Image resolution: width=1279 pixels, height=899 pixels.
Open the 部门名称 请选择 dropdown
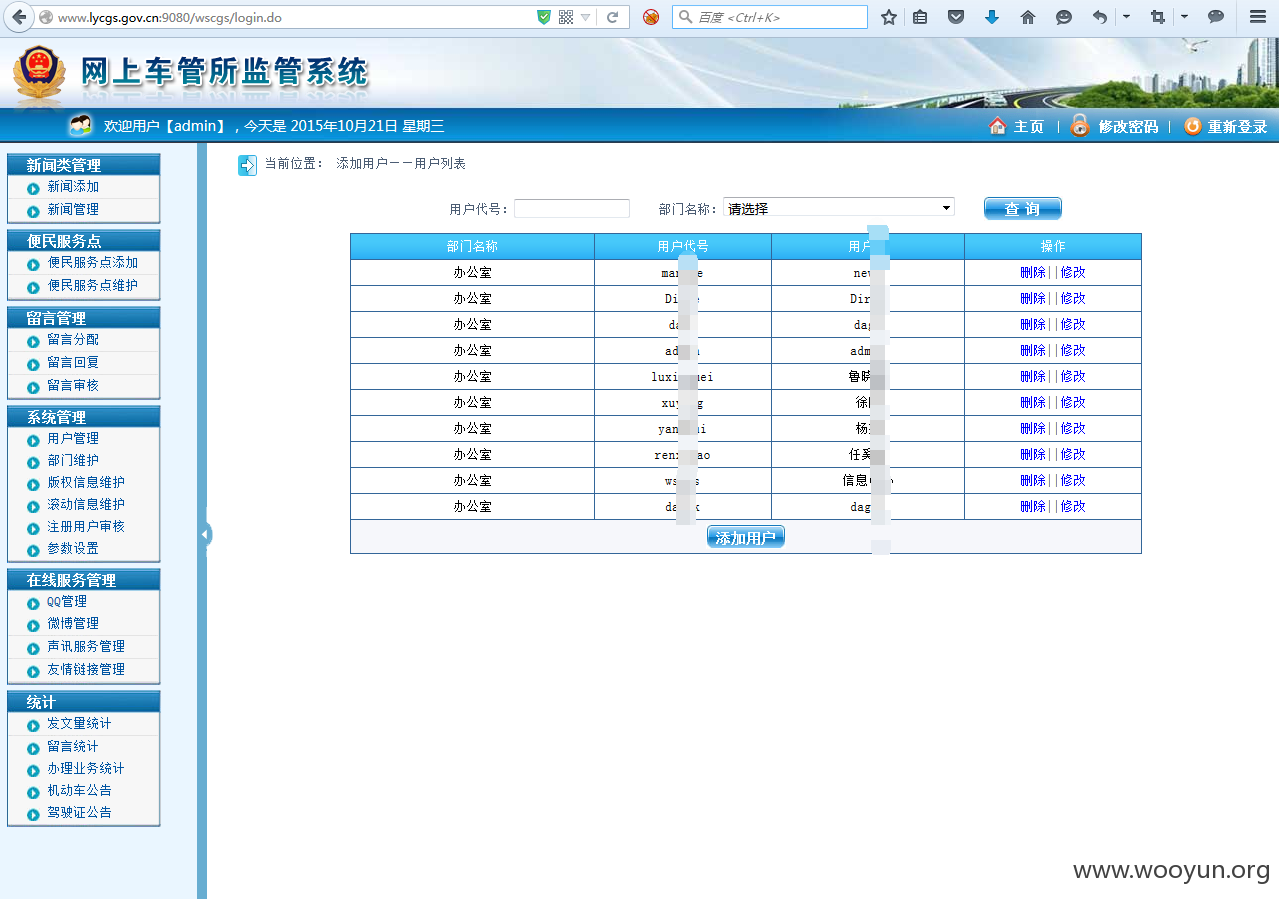coord(838,208)
